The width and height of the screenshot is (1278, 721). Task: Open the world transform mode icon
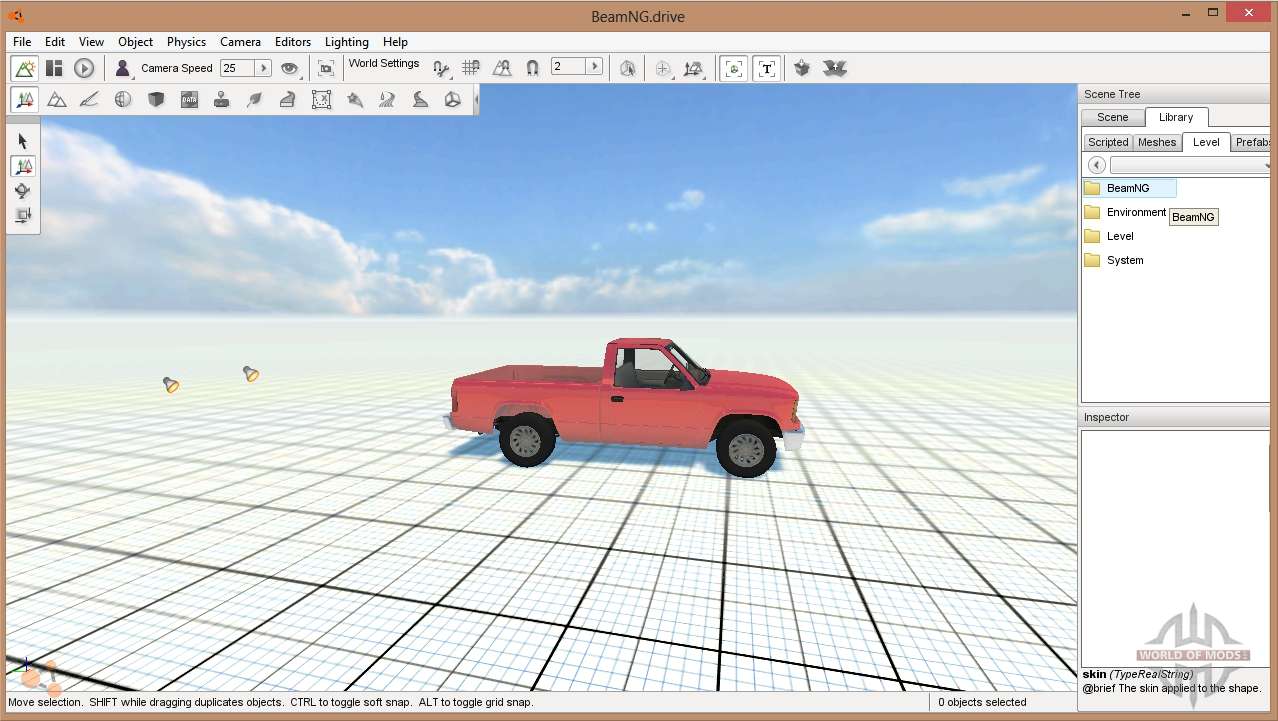[x=693, y=68]
